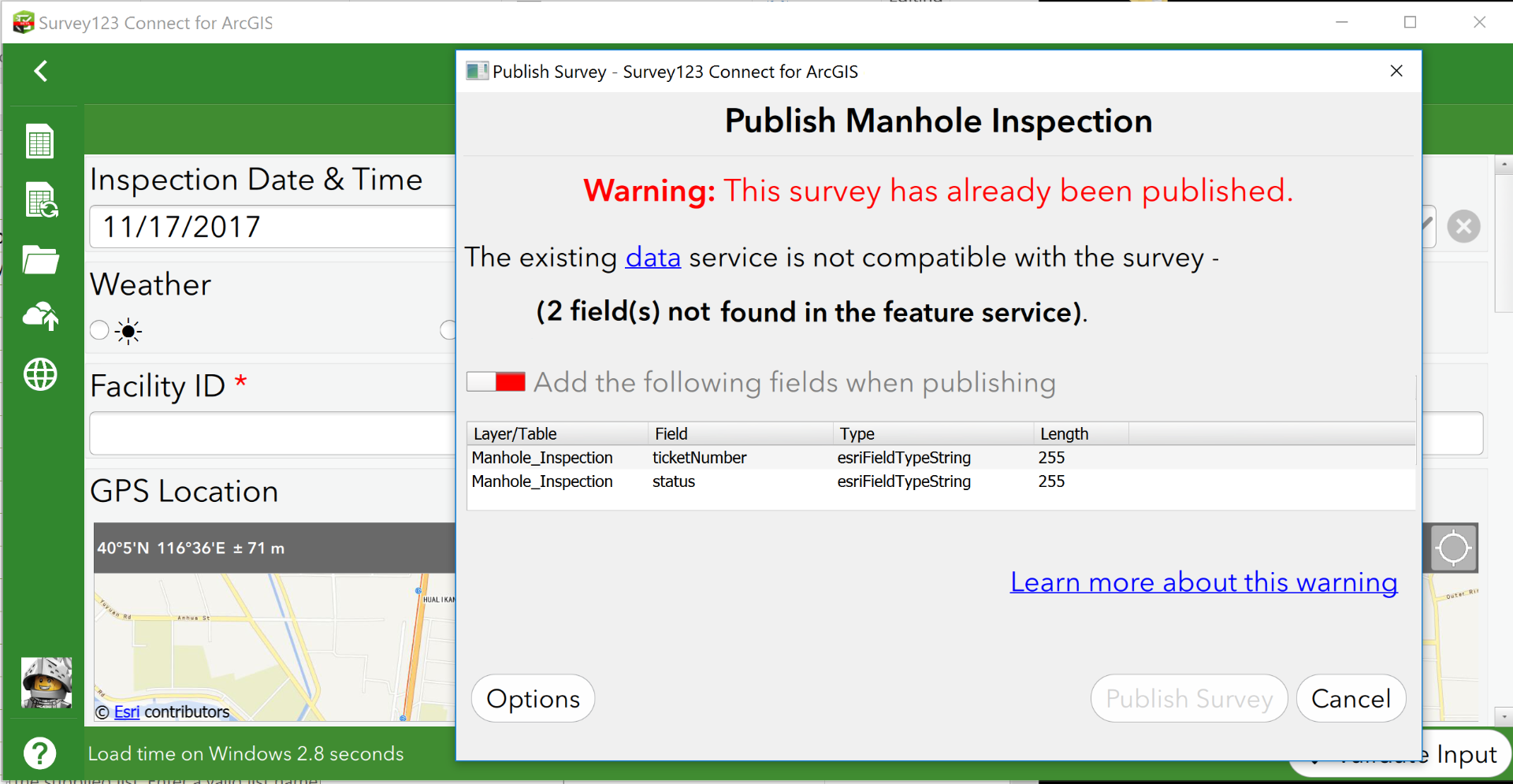Click the Inspection Date field showing 11/17/2017
1513x784 pixels.
tap(273, 227)
